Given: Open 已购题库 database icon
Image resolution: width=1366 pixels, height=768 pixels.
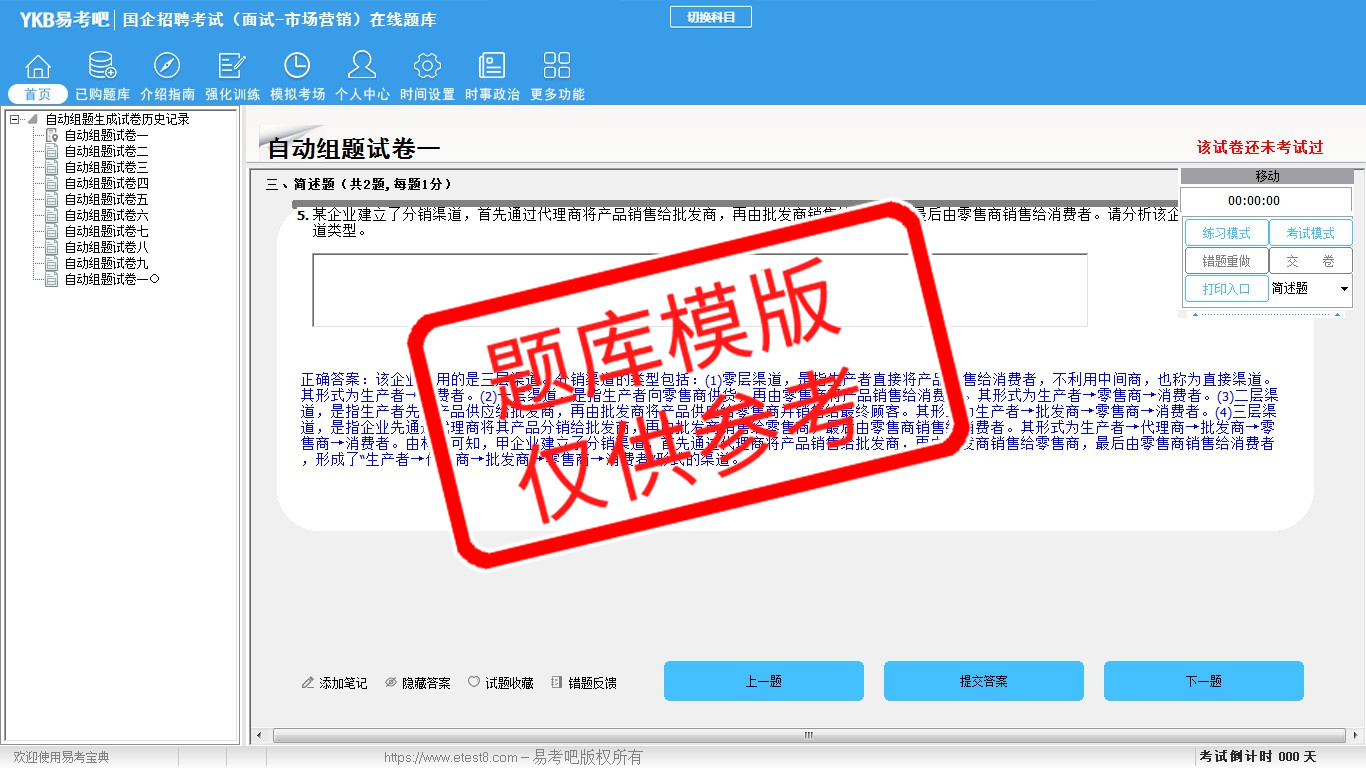Looking at the screenshot, I should (102, 66).
